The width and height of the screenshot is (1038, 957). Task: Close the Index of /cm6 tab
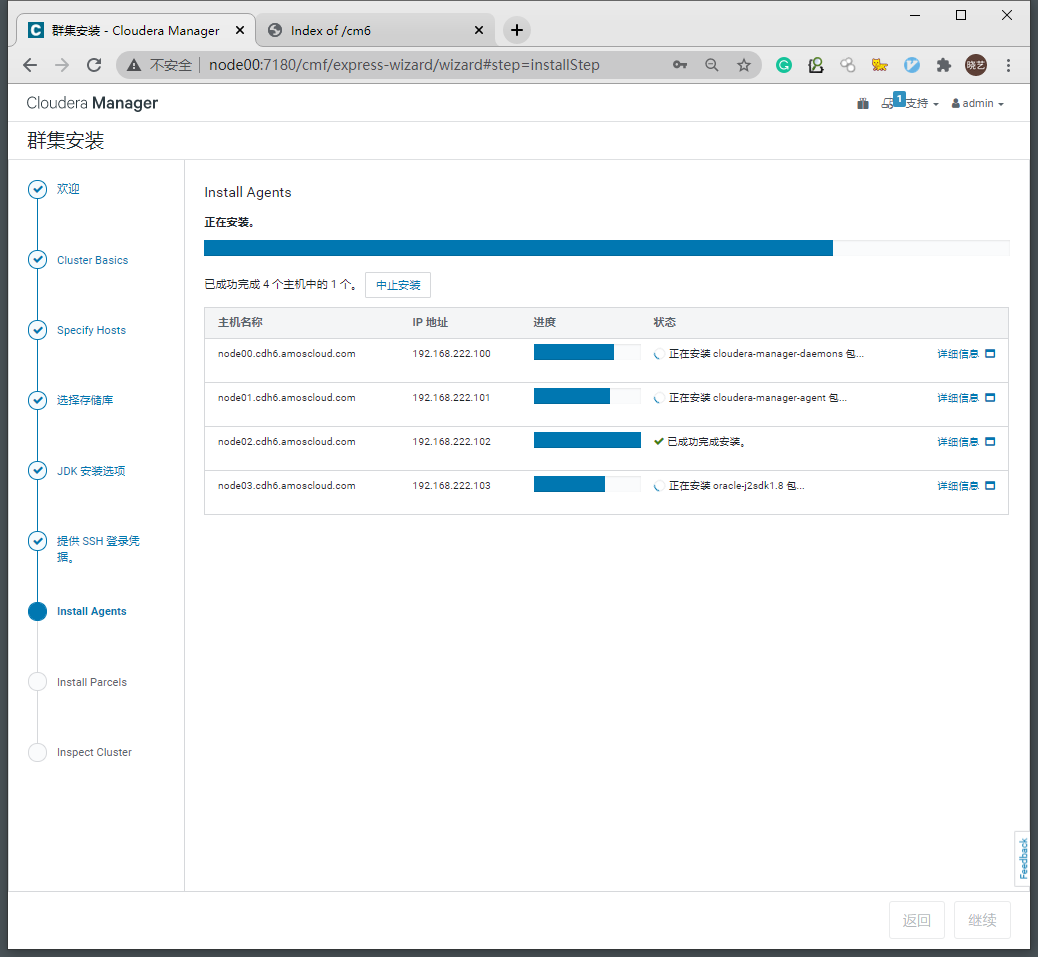(x=479, y=30)
